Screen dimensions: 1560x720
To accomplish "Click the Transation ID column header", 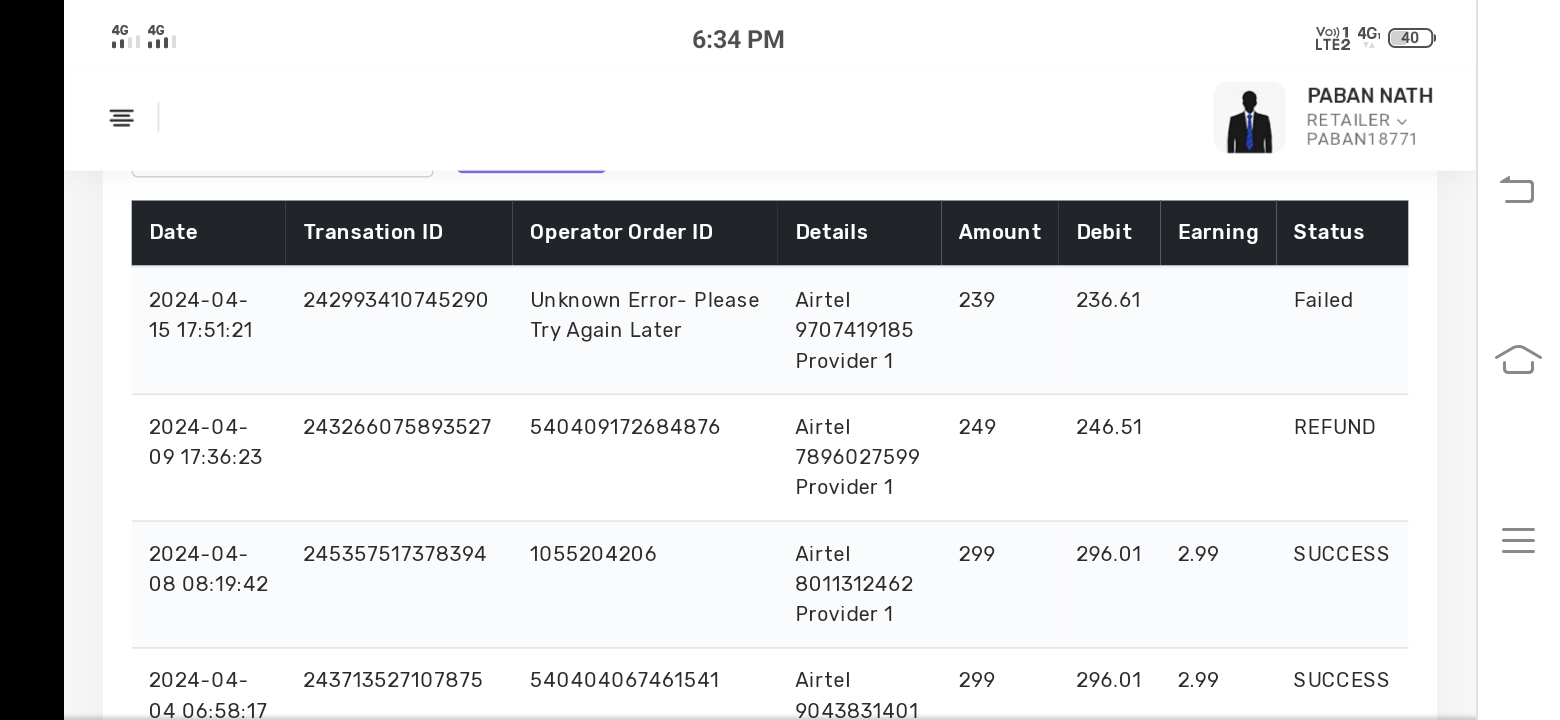I will pos(373,232).
